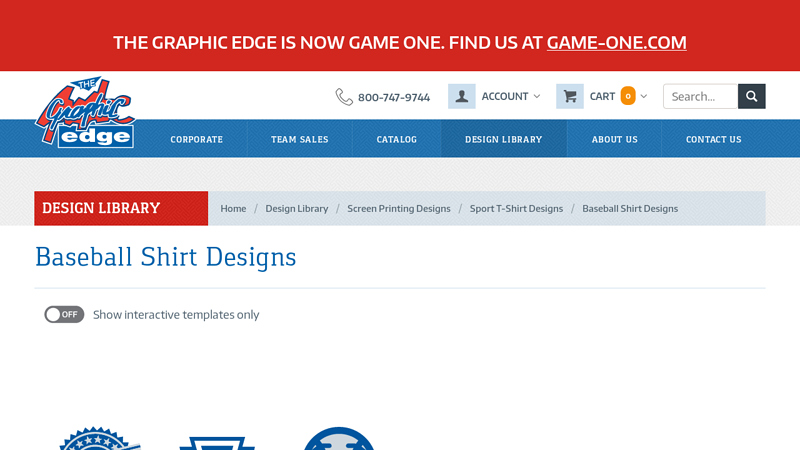Click the account person icon
The image size is (800, 450).
click(x=462, y=96)
